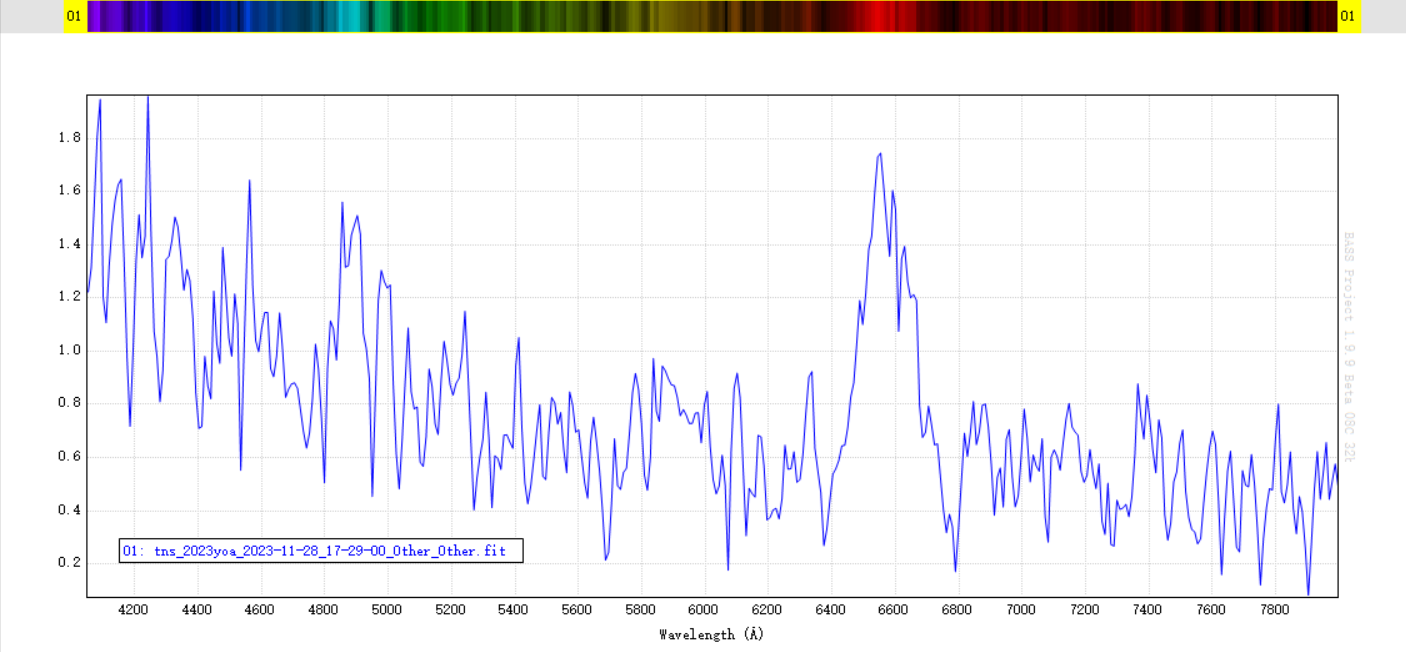
Task: Click the Wavelength (Å) axis title
Action: click(711, 634)
